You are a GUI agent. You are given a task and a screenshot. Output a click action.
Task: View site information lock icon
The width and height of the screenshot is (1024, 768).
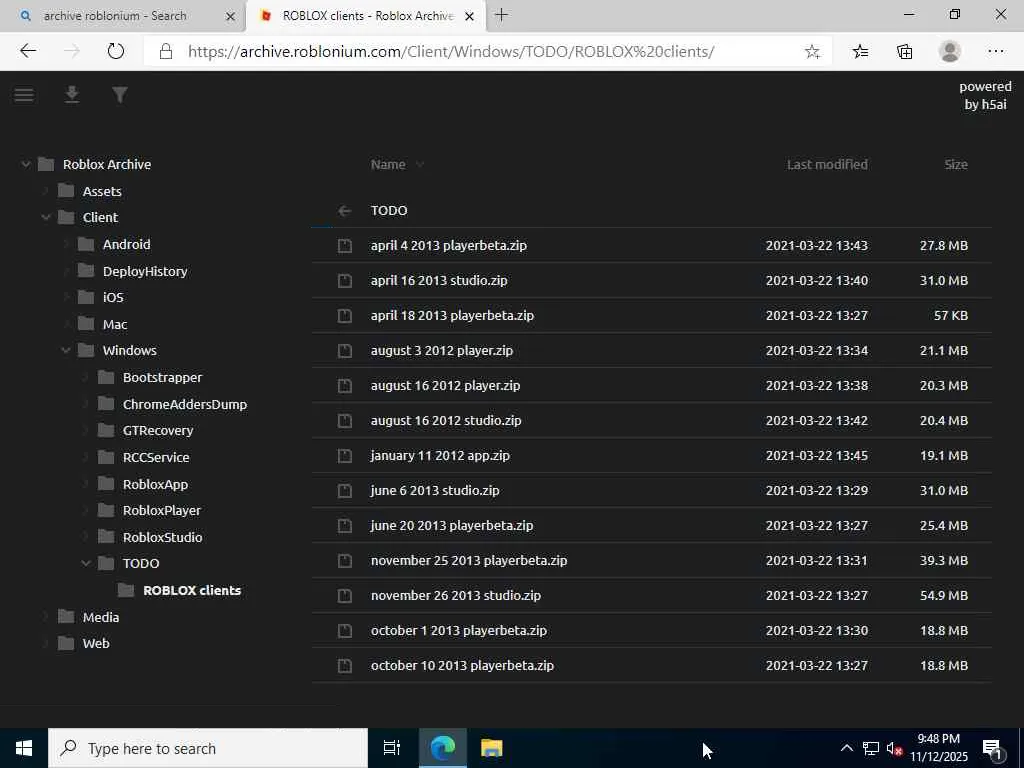[x=166, y=52]
